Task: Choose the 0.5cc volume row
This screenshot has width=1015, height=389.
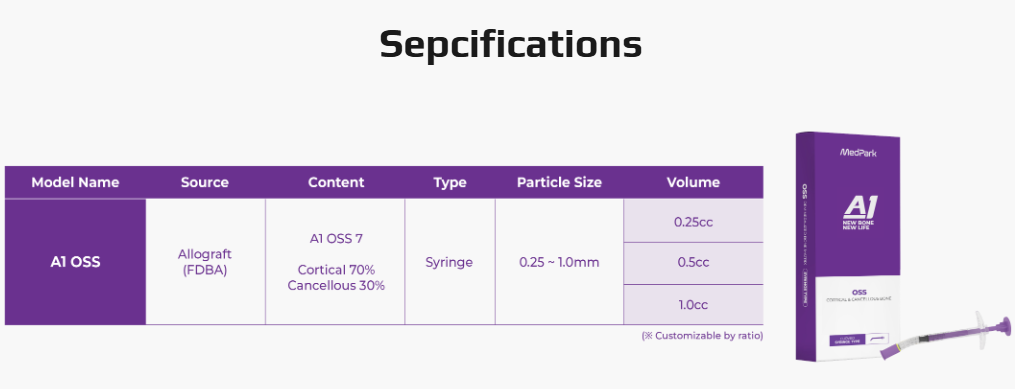Action: [693, 263]
